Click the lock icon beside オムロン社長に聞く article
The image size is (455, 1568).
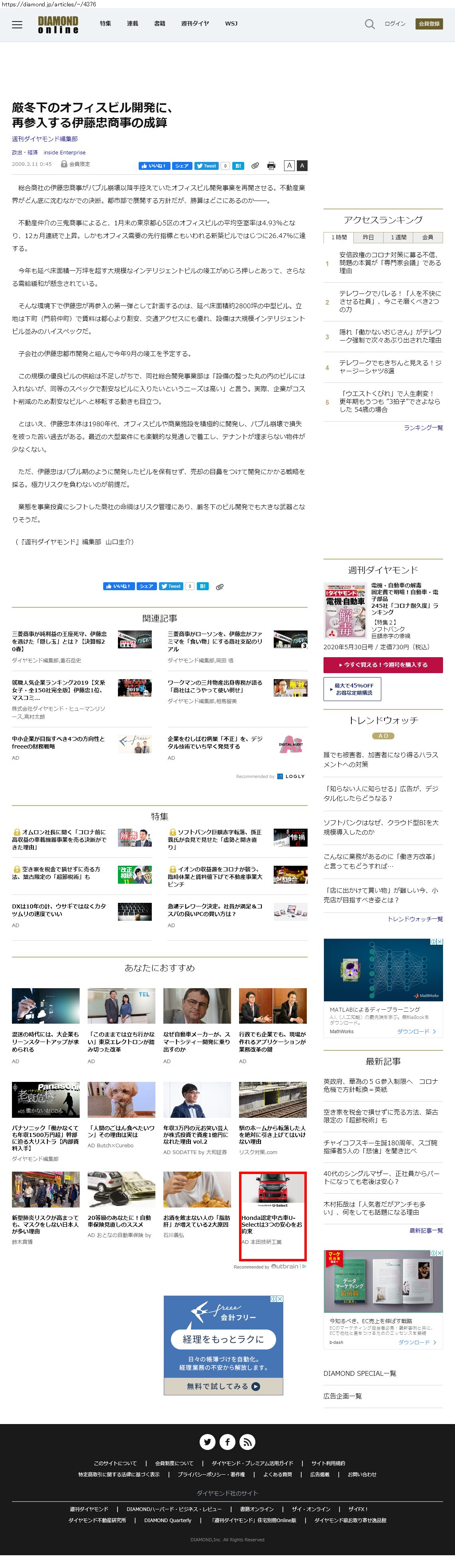click(x=16, y=832)
